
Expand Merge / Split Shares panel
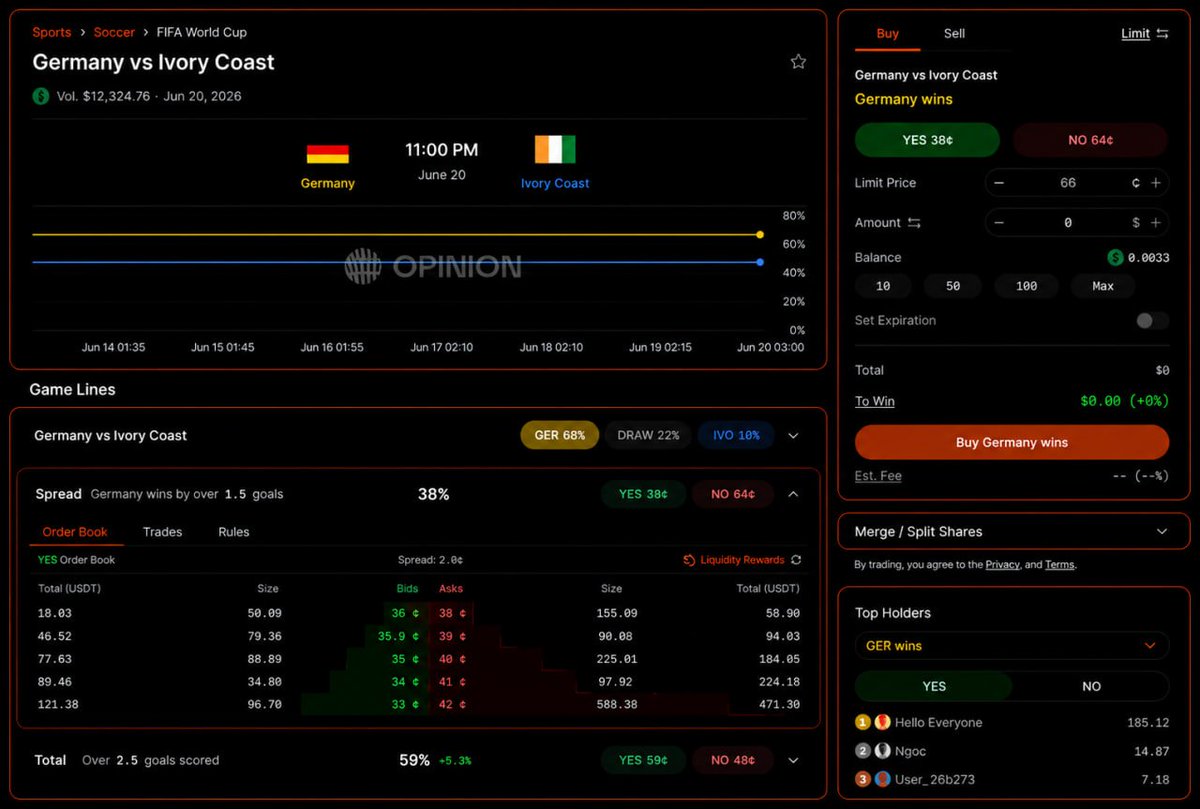coord(1014,532)
